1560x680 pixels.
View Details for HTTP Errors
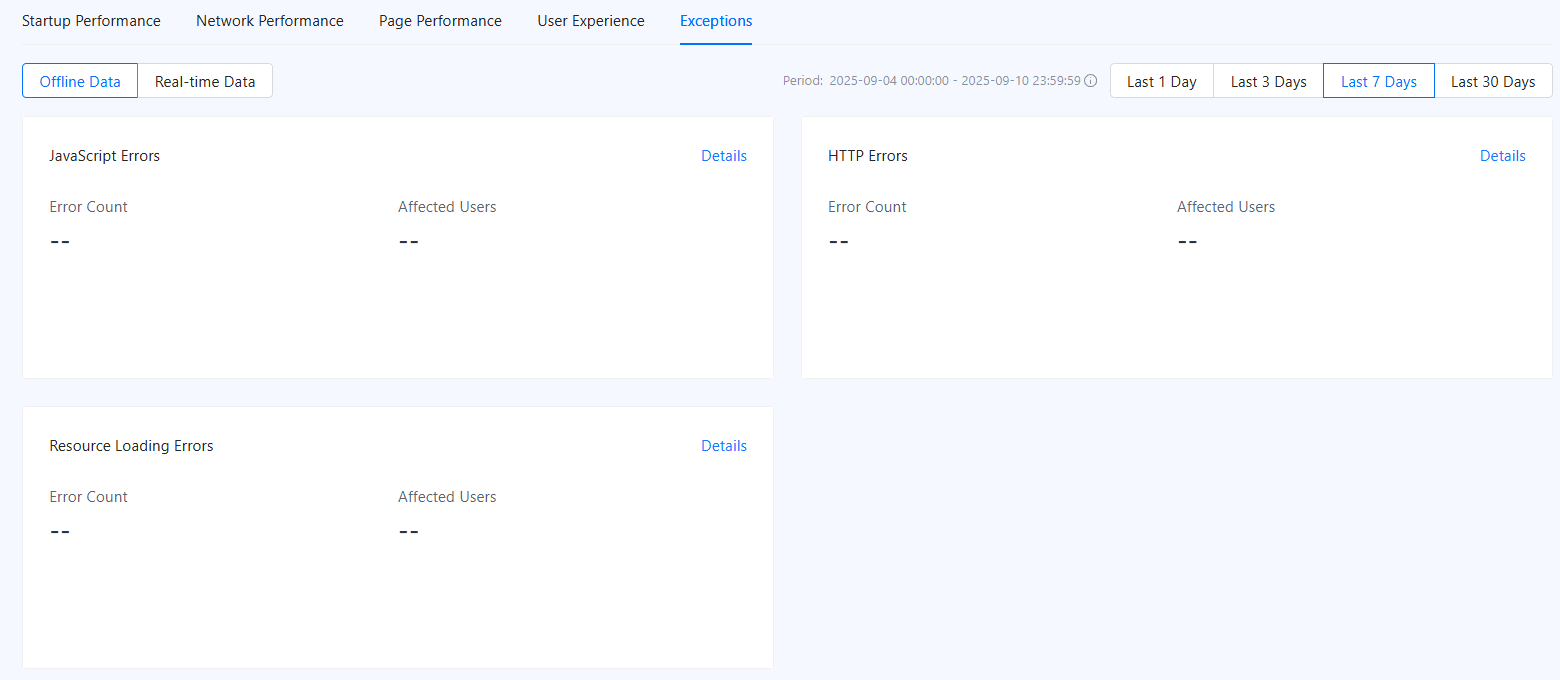pyautogui.click(x=1502, y=156)
